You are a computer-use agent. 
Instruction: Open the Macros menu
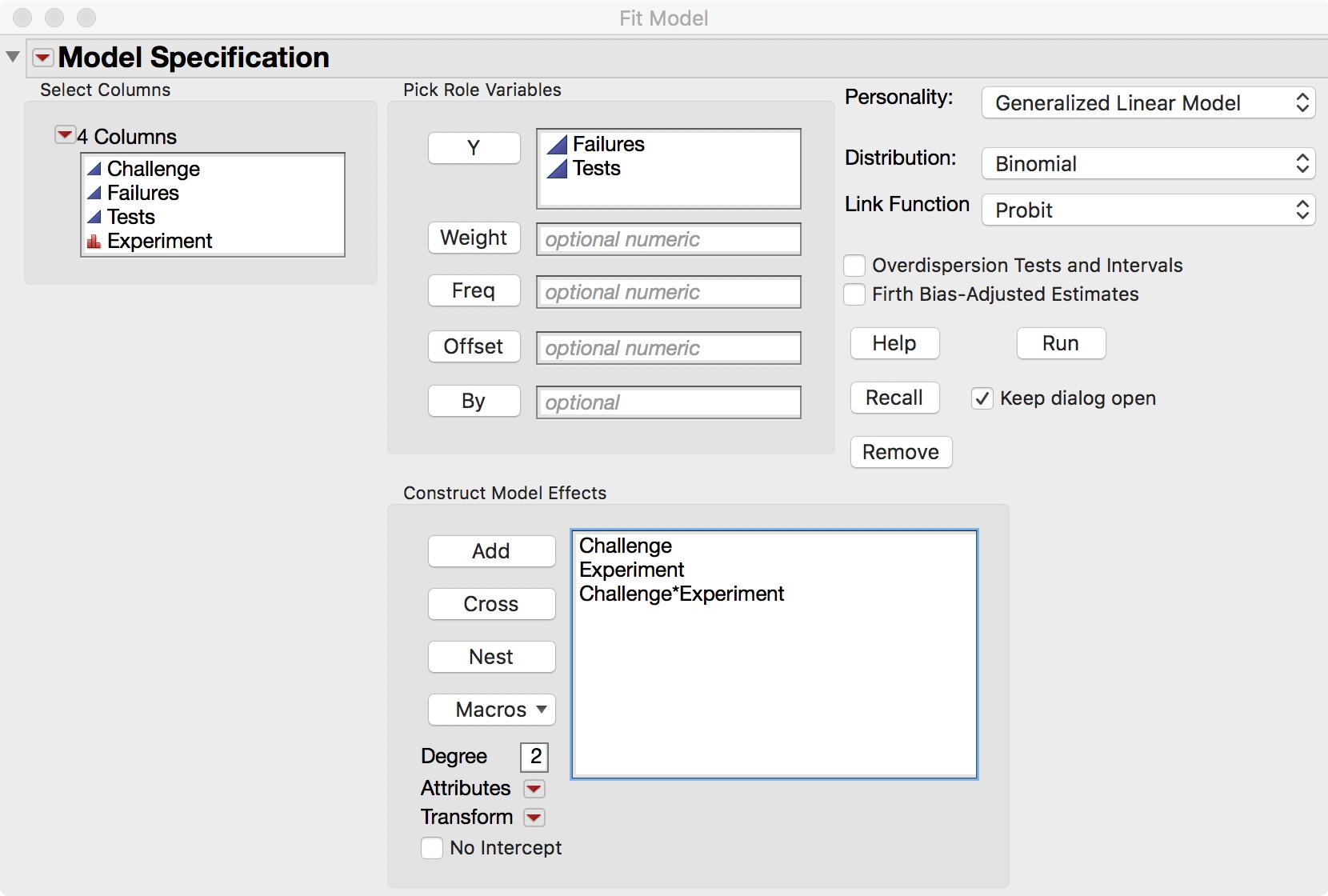491,710
